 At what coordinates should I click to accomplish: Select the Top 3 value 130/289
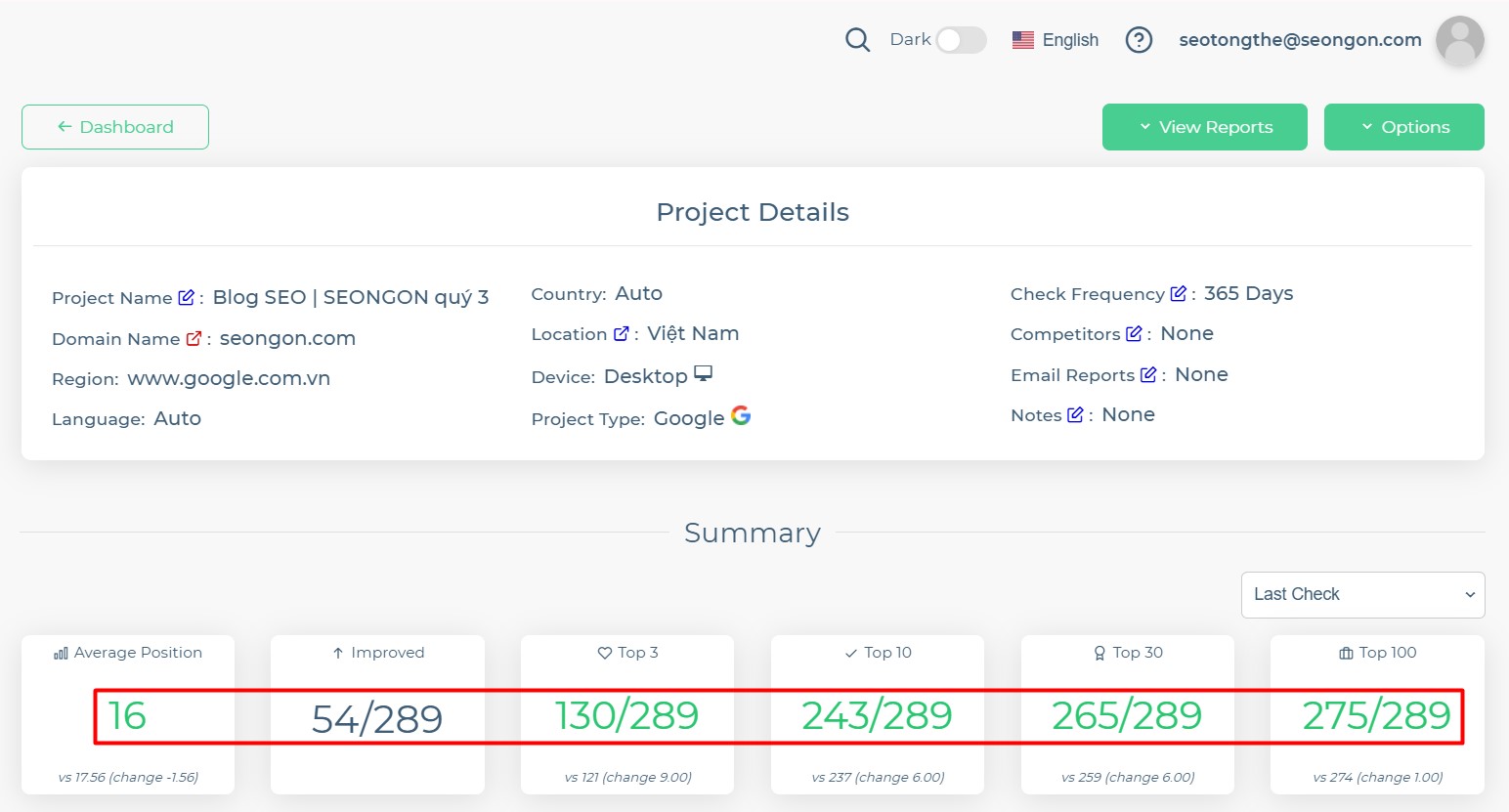[627, 716]
